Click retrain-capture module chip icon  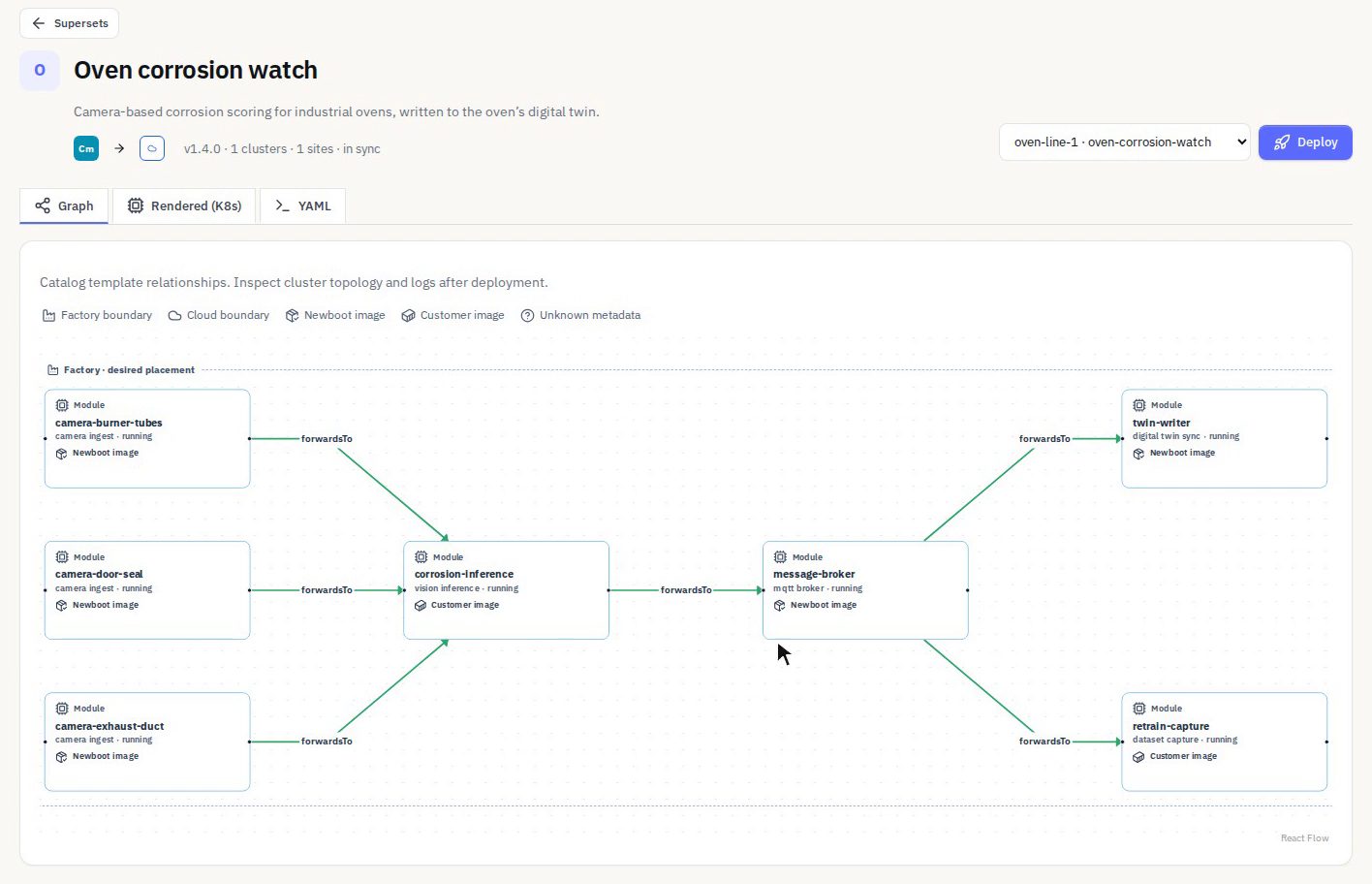[x=1139, y=709]
